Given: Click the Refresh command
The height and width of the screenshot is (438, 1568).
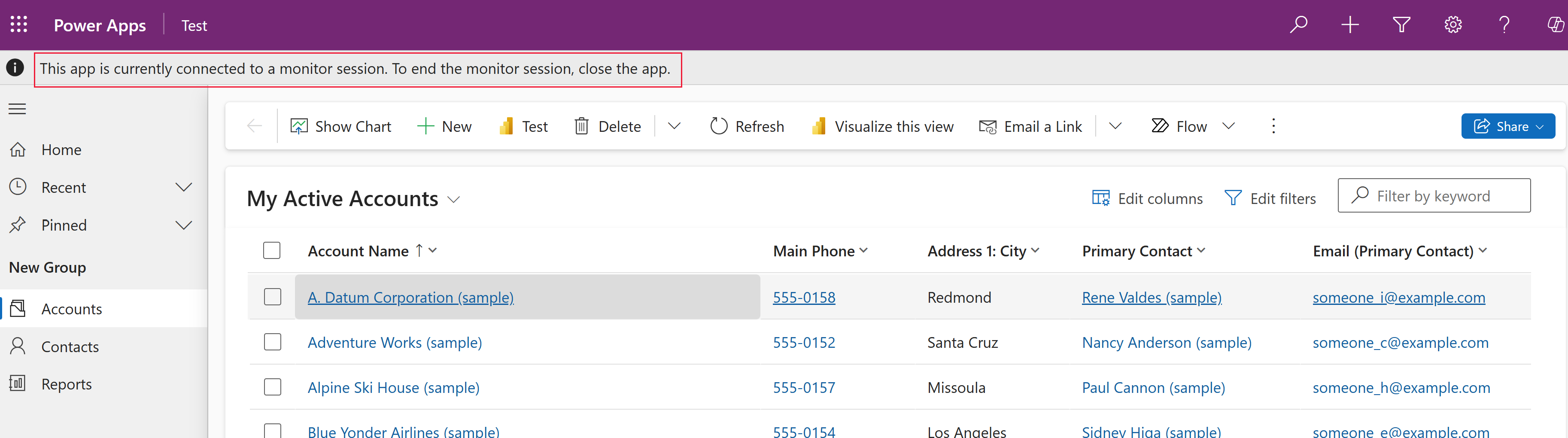Looking at the screenshot, I should pyautogui.click(x=747, y=126).
